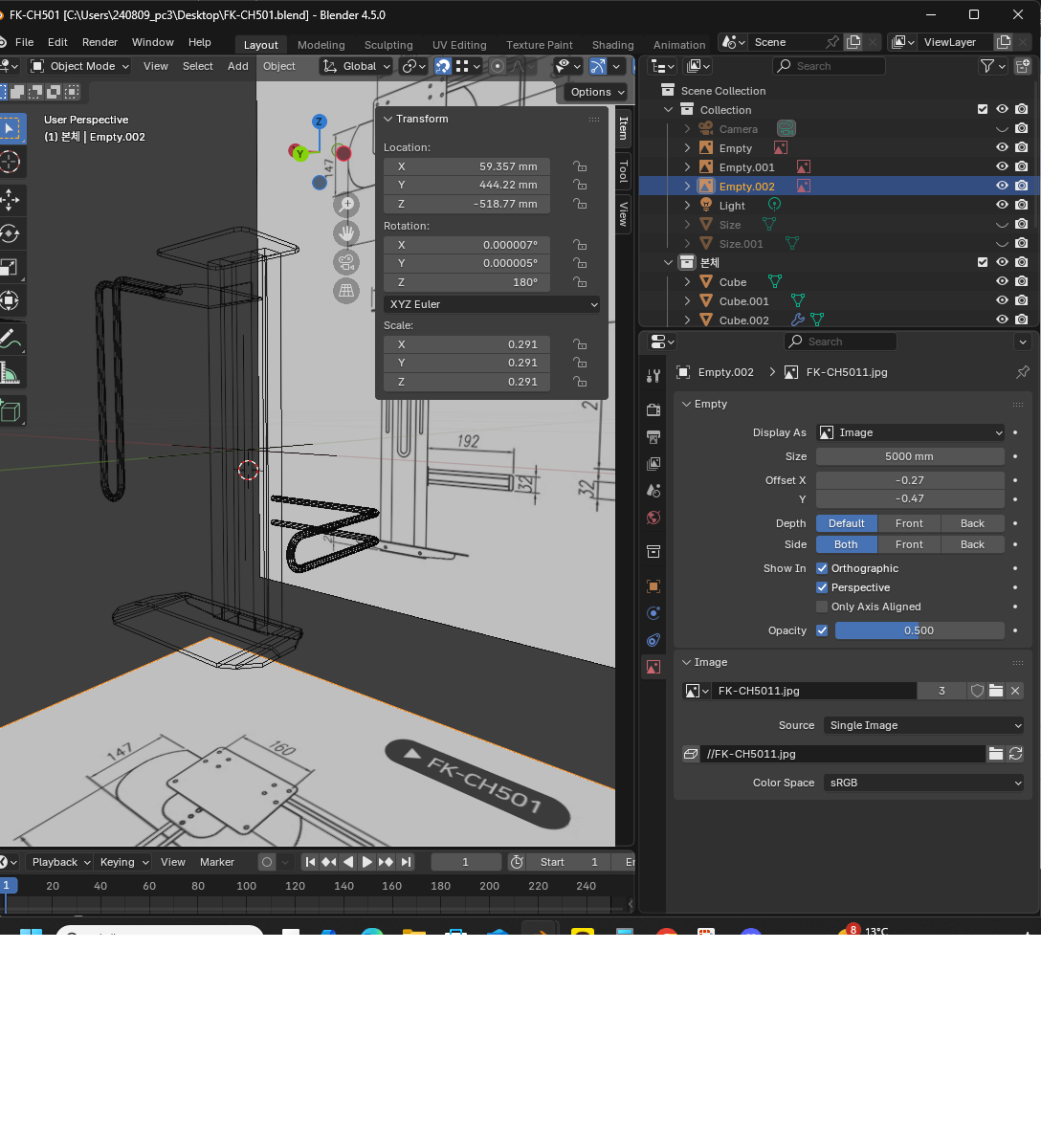Adjust the Opacity 0.500 slider
Screen dimensions: 1041x1148
919,630
